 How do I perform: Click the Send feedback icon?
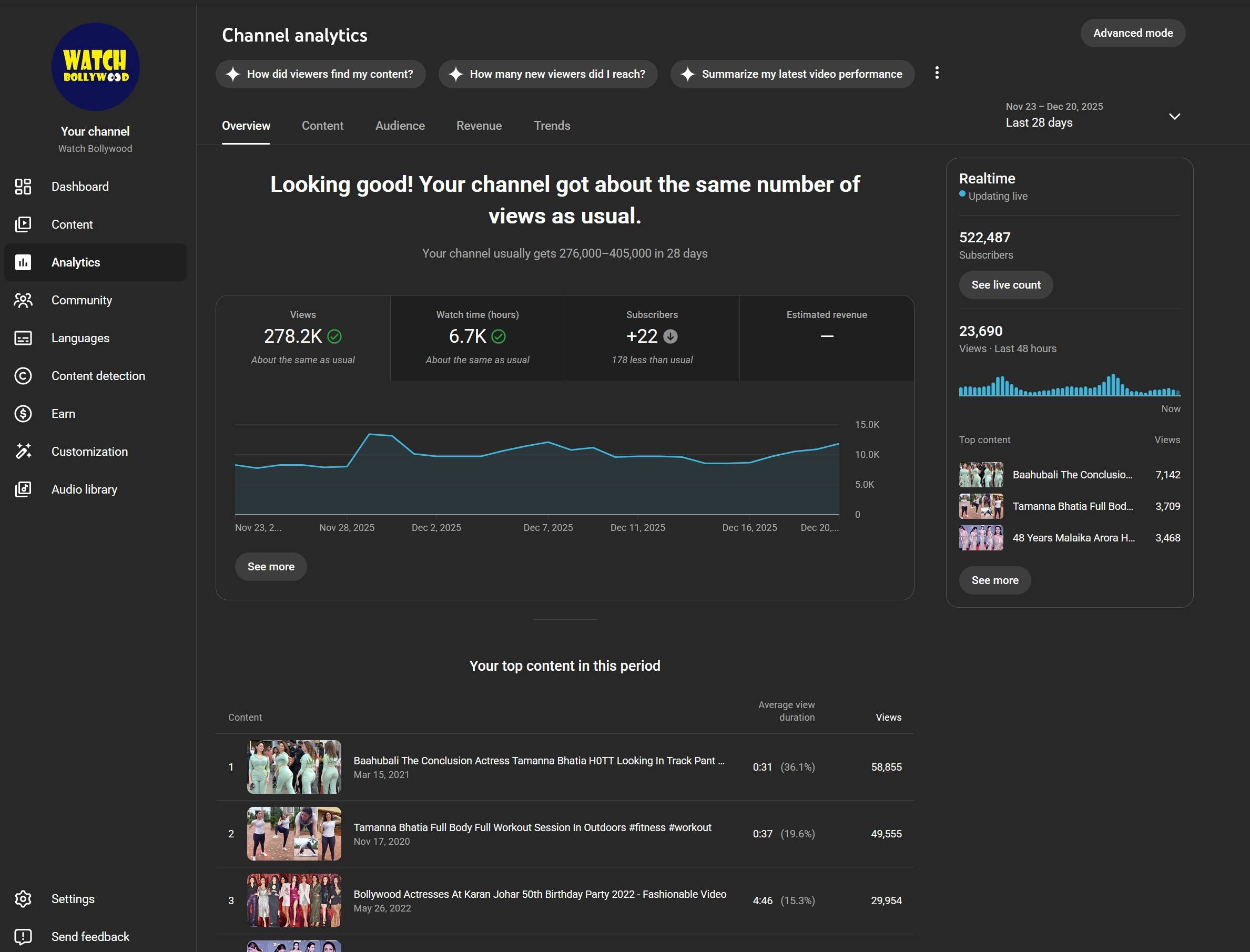pyautogui.click(x=23, y=937)
